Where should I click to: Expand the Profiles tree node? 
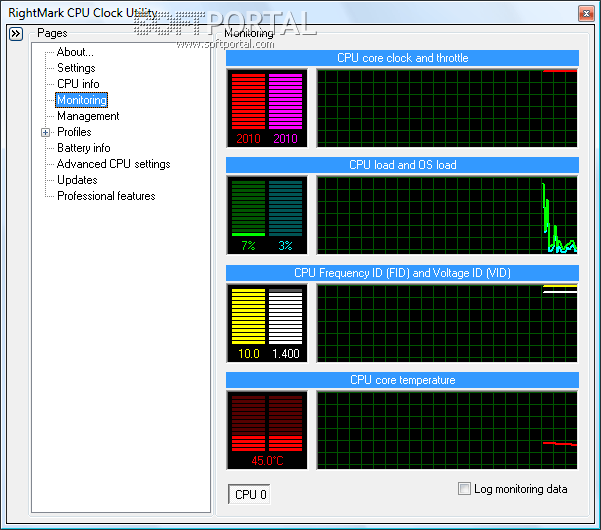coord(45,133)
